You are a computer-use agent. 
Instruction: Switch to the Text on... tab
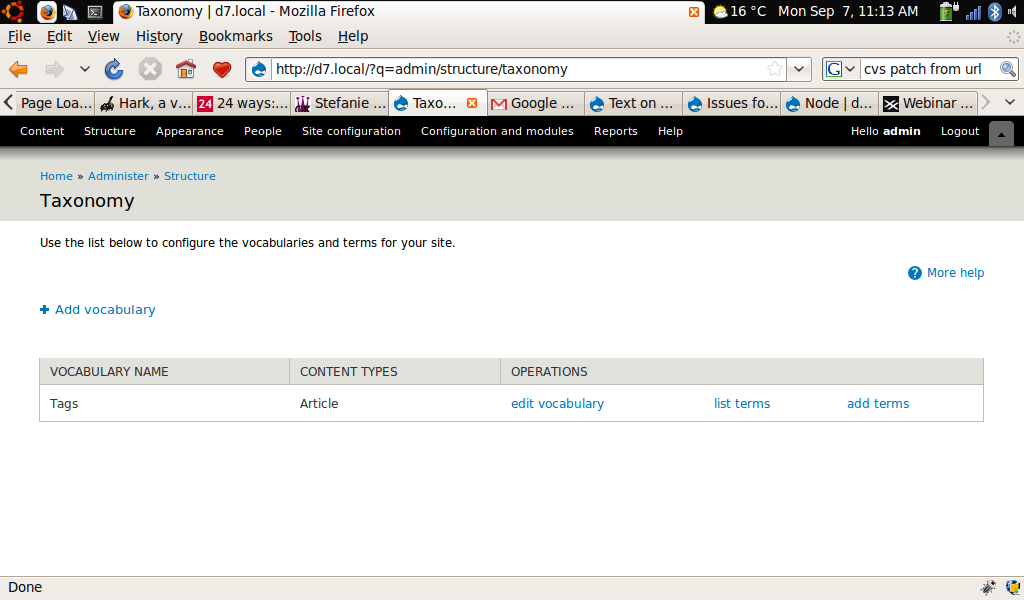click(633, 103)
